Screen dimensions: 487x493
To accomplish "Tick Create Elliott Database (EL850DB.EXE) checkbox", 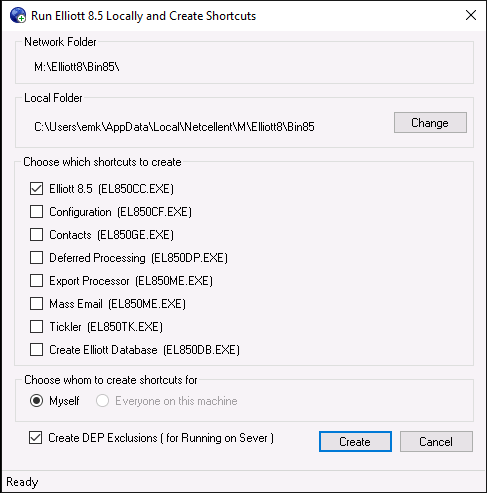I will (36, 350).
